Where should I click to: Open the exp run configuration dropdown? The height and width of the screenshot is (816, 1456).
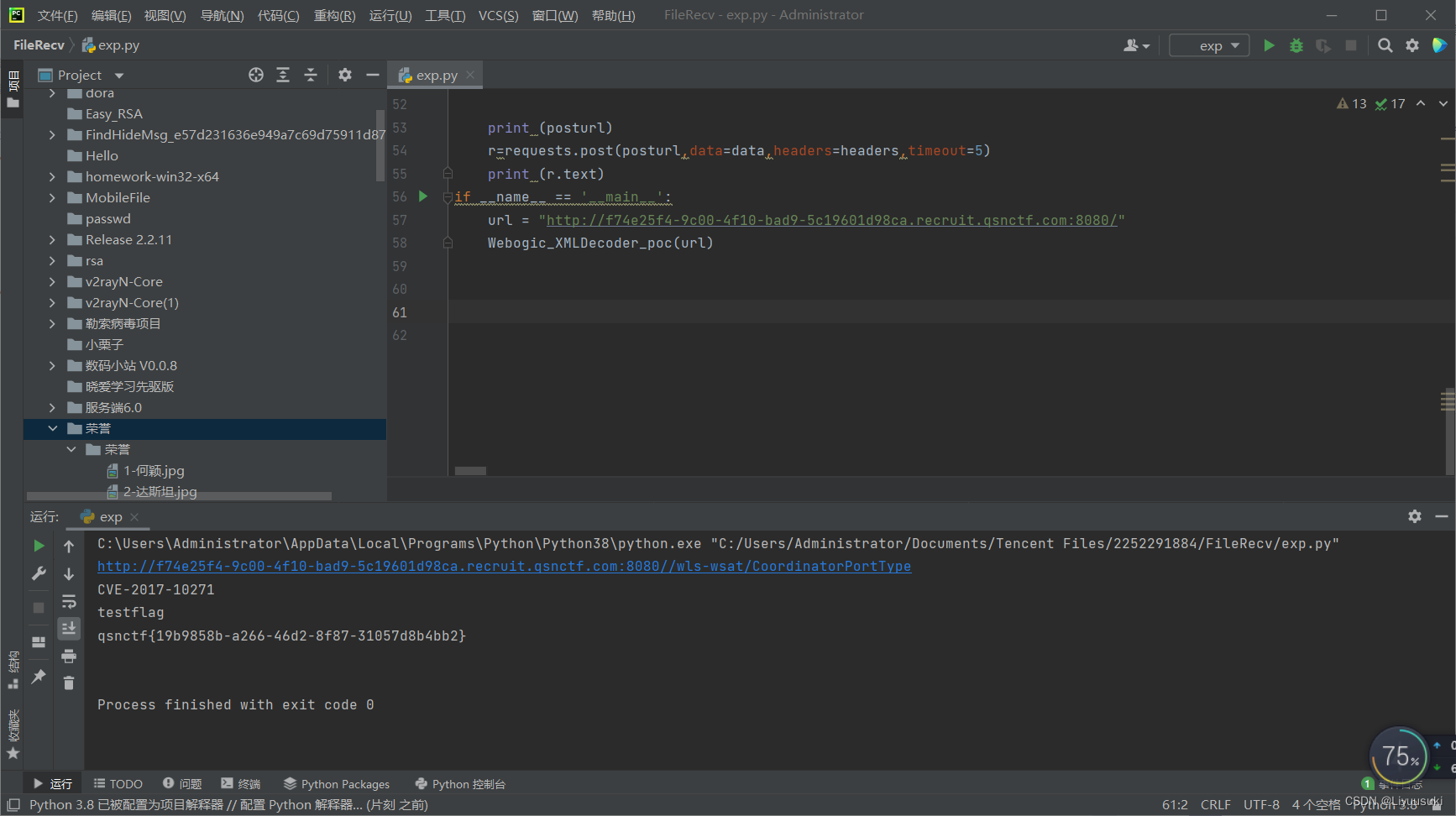(x=1209, y=45)
